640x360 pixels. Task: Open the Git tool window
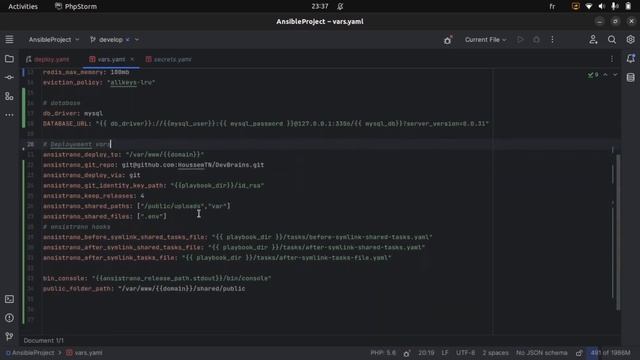coord(9,336)
